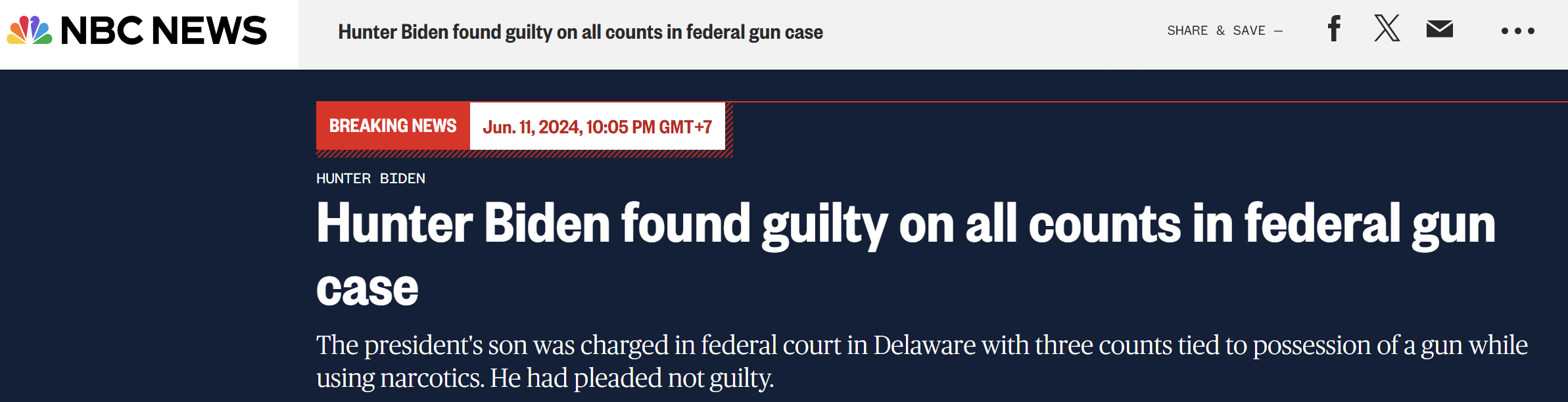Click "GMT+7" in the date stamp
The image size is (1568, 402).
coord(685,127)
